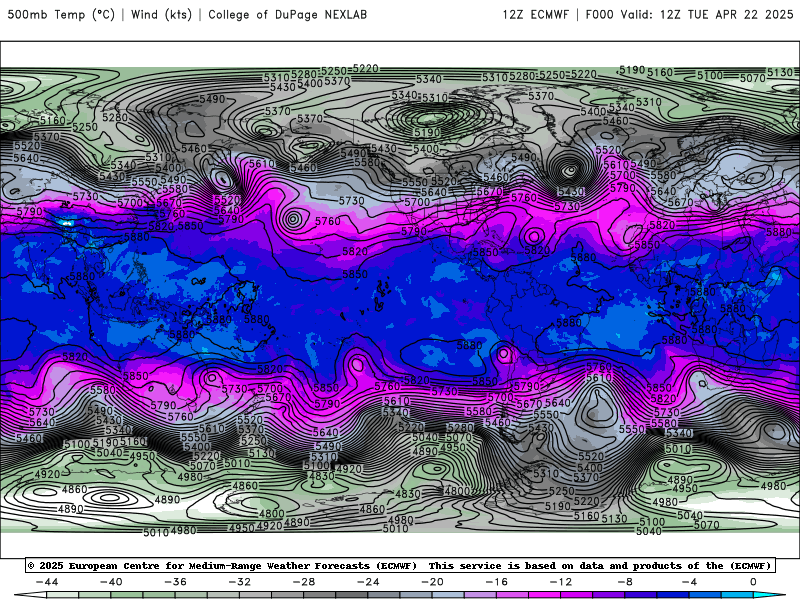Click the -32 colorbar label

pyautogui.click(x=239, y=582)
